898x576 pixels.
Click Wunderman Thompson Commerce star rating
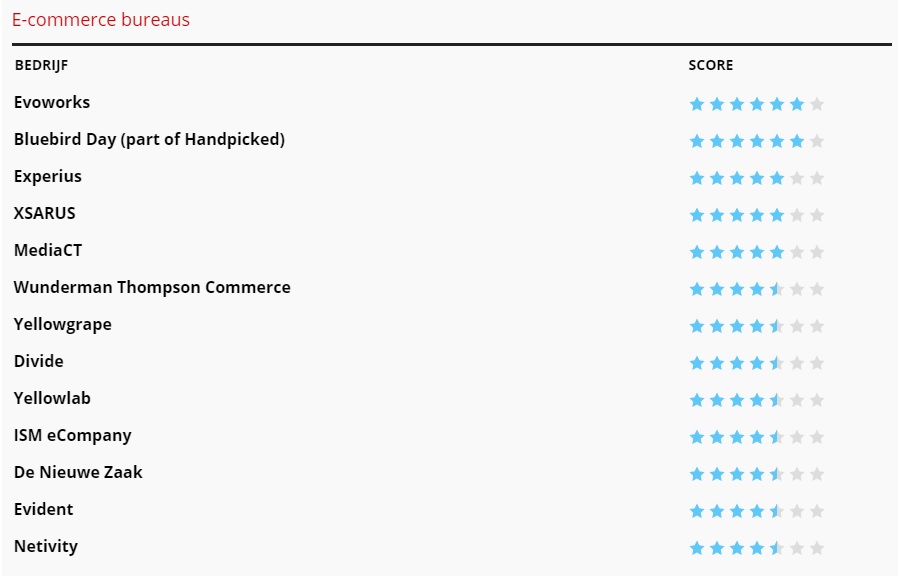(x=757, y=289)
